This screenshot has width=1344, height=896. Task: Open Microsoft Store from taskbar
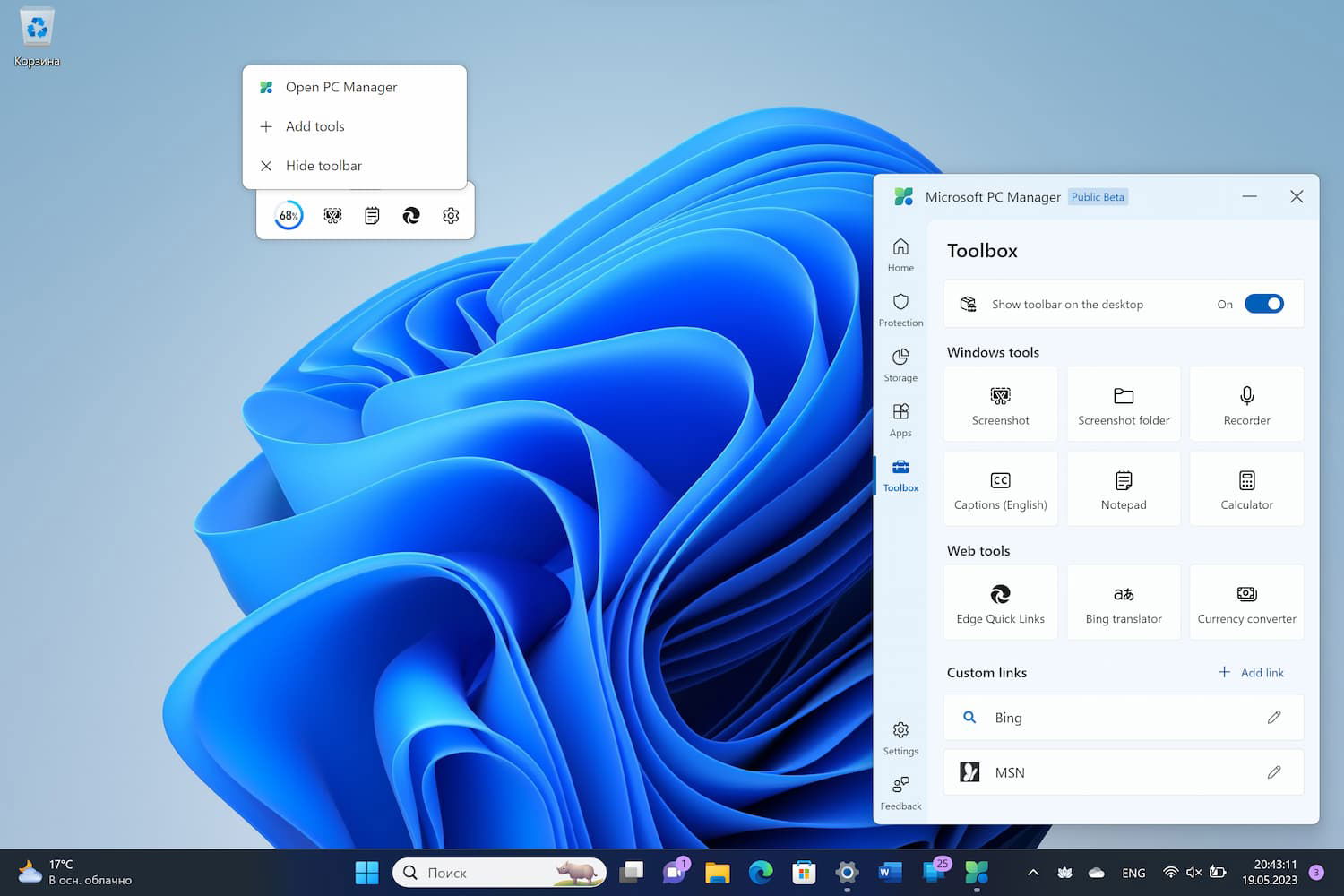(804, 872)
